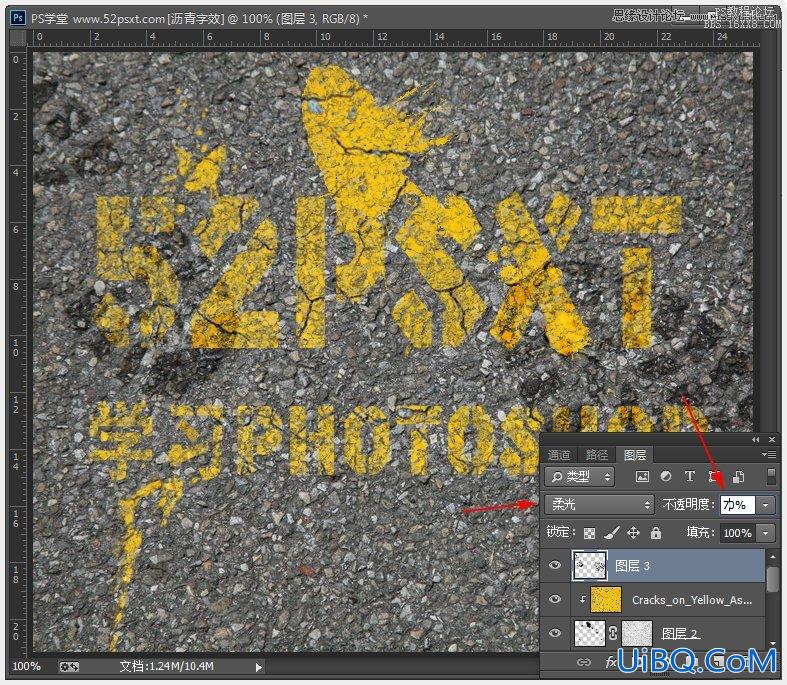Filter layers by type (T) icon
The height and width of the screenshot is (685, 787).
tap(690, 476)
